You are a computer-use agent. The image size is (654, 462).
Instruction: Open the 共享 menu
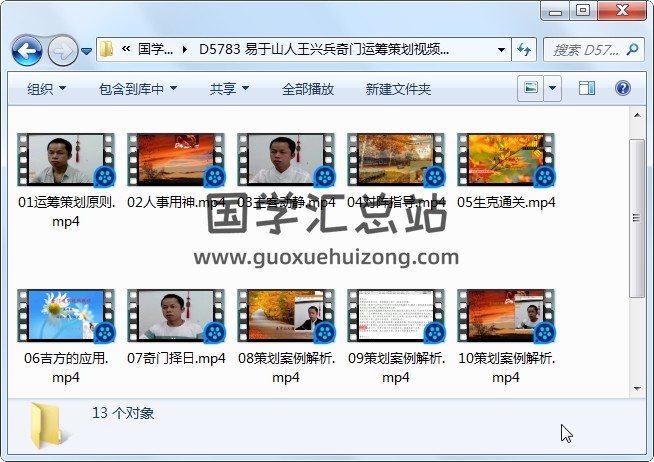229,89
